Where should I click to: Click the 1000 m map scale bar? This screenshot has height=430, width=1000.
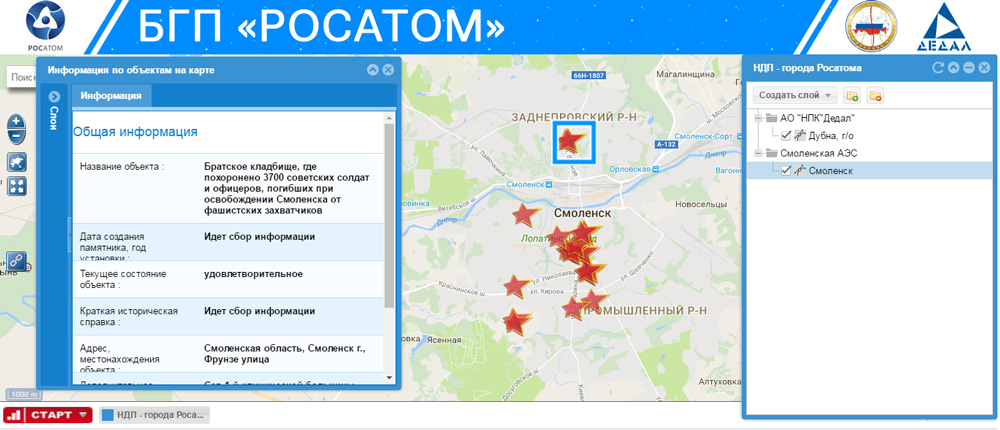pyautogui.click(x=24, y=395)
